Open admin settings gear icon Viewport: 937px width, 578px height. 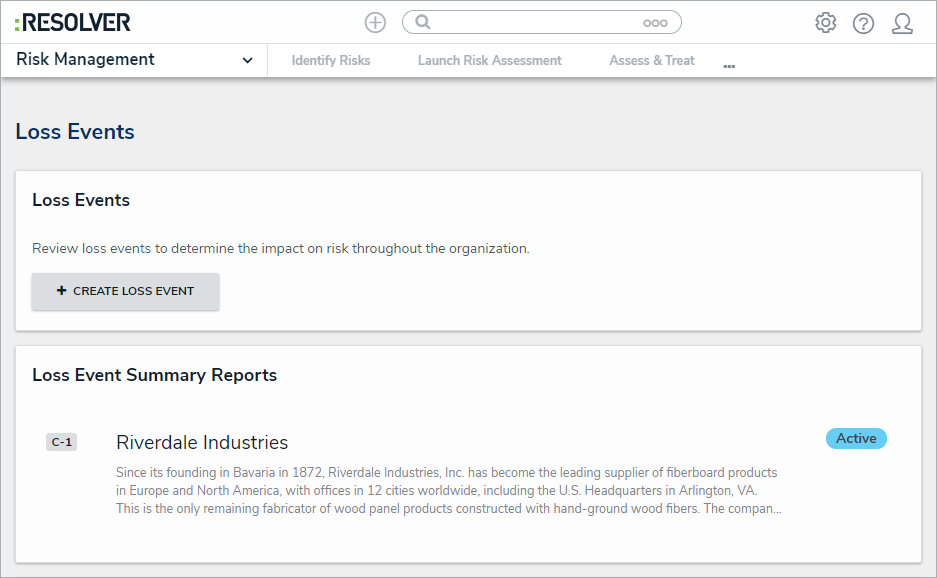[825, 23]
